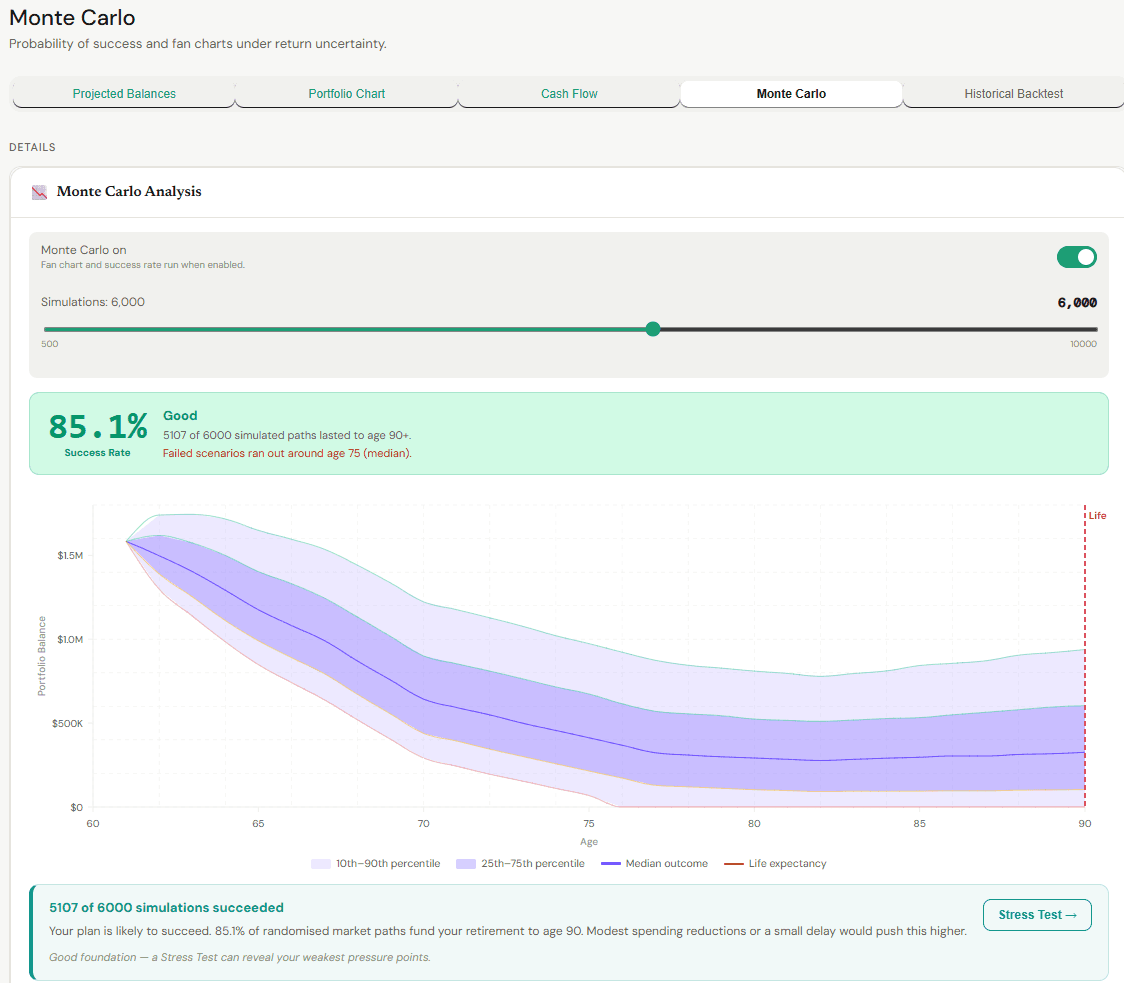Click the 'Simulations: 6,000' label
This screenshot has height=983, width=1124.
pos(92,302)
